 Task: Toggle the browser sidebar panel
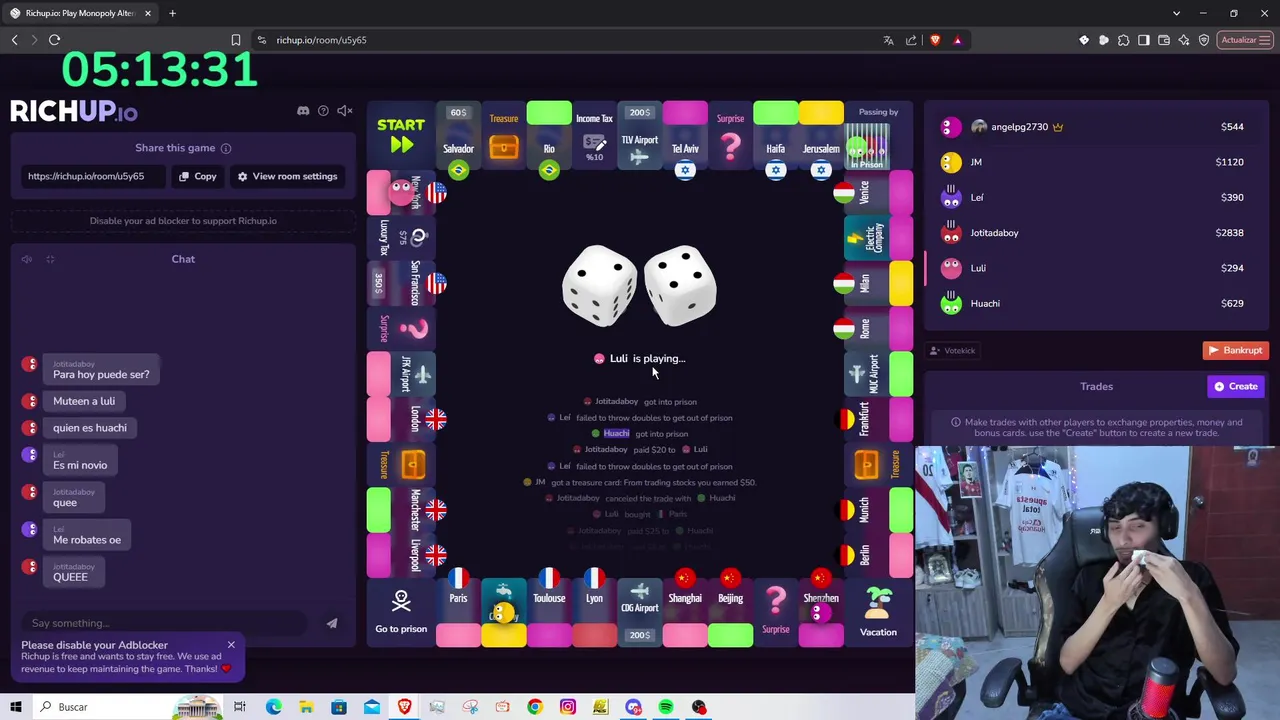pyautogui.click(x=1144, y=40)
